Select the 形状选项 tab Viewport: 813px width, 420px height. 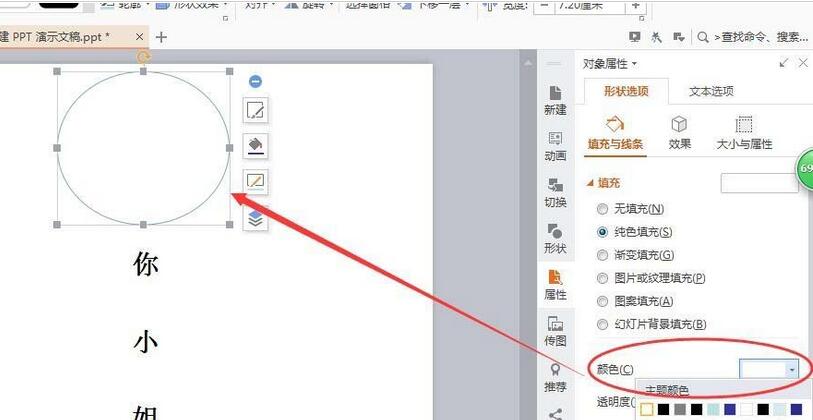626,92
